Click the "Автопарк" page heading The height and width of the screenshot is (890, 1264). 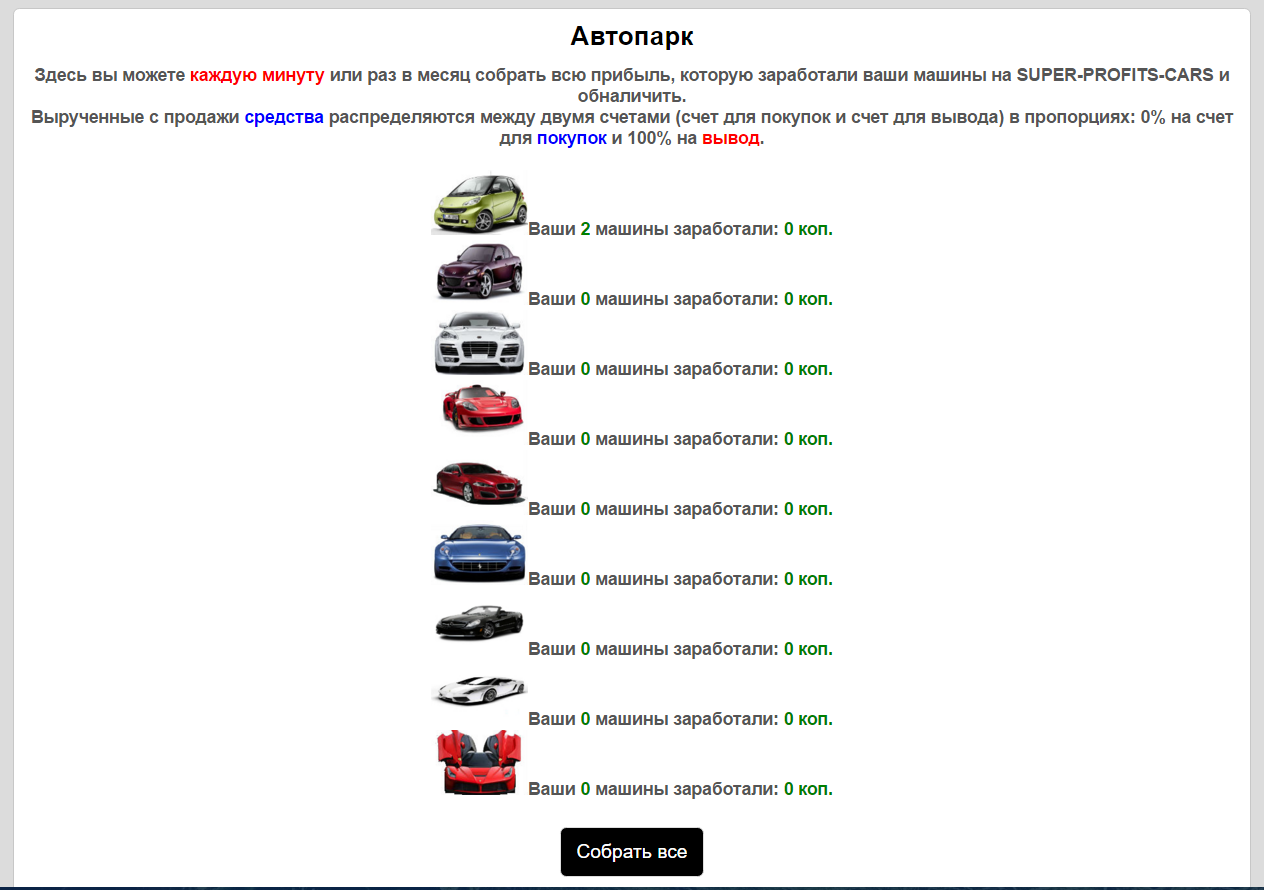point(632,37)
